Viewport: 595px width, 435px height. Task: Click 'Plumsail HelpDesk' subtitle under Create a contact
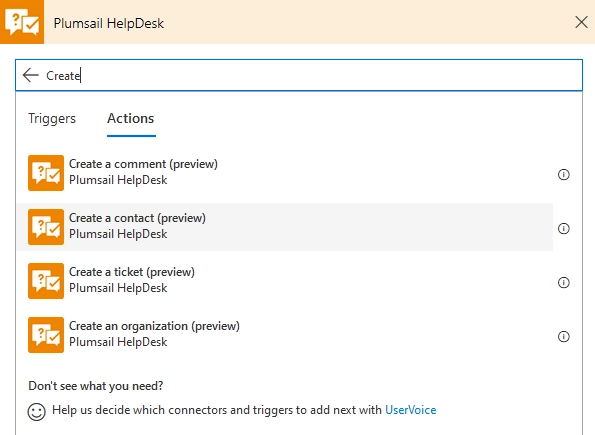coord(118,234)
